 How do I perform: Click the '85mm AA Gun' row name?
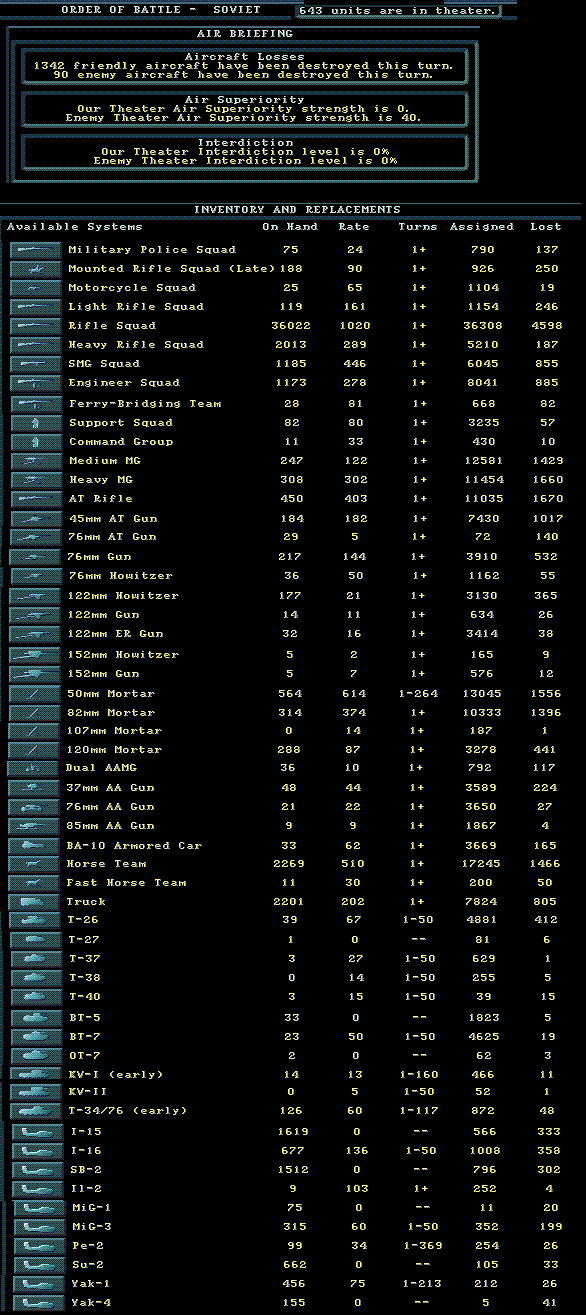[111, 826]
